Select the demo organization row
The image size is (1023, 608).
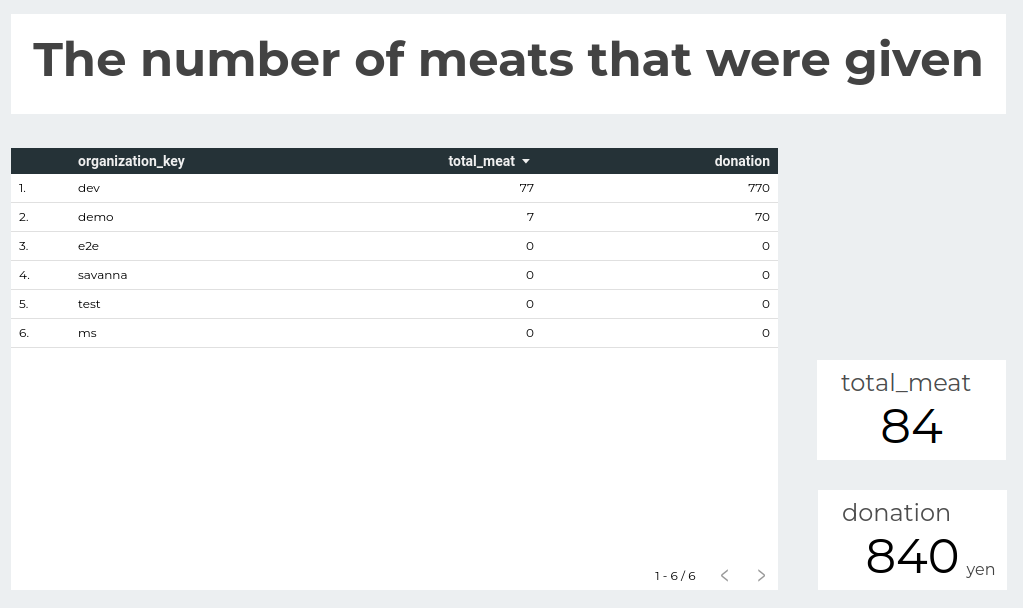click(x=394, y=217)
